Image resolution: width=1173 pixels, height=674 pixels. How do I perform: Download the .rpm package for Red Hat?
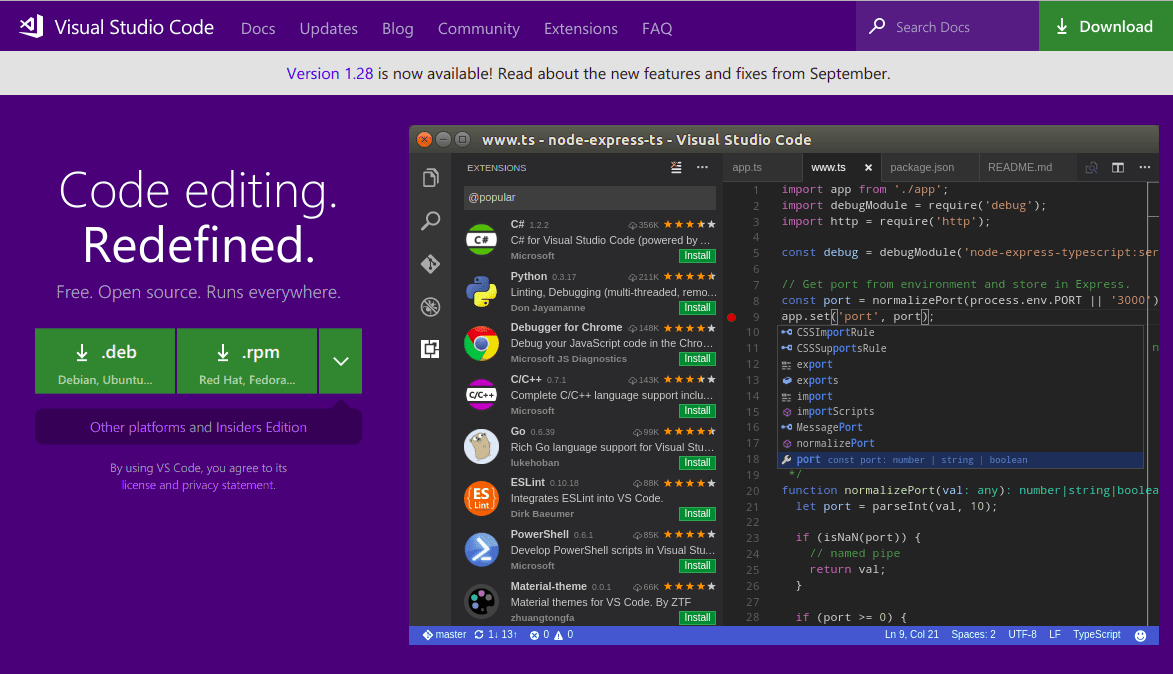[247, 361]
